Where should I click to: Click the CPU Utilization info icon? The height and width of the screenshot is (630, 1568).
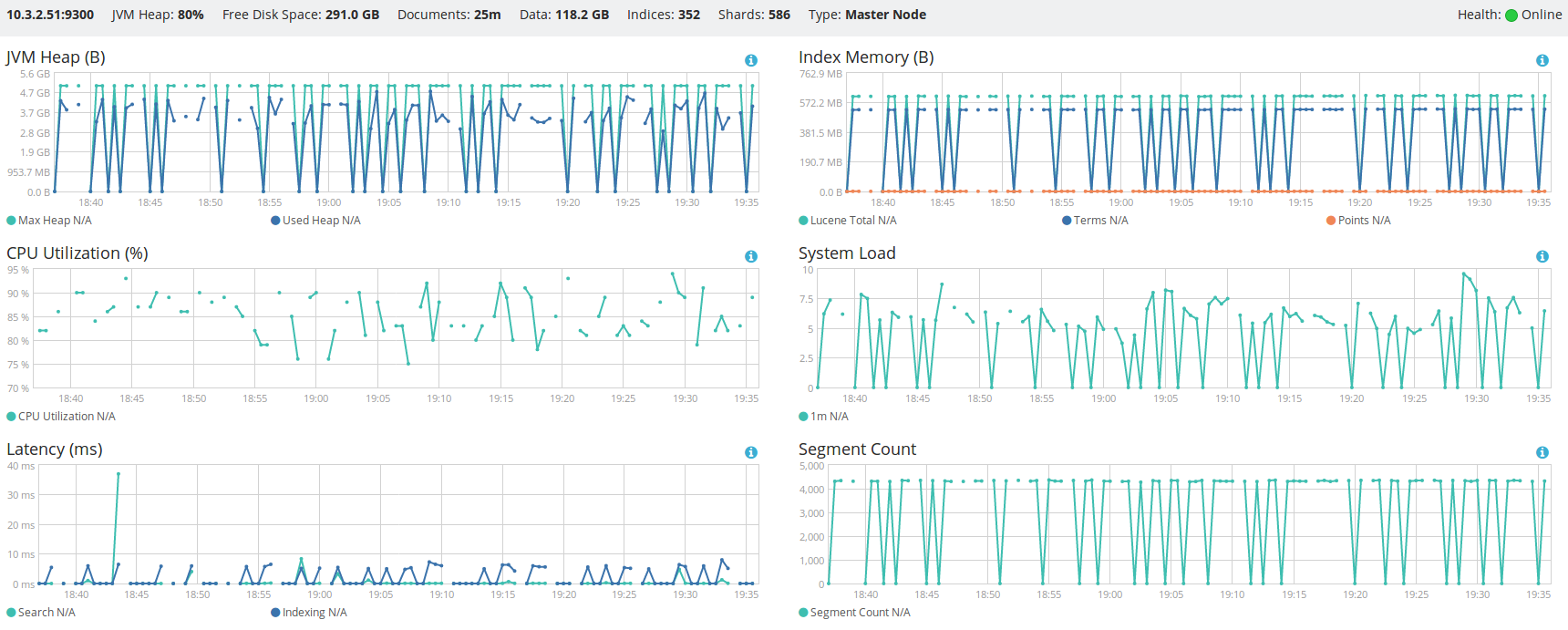coord(751,256)
